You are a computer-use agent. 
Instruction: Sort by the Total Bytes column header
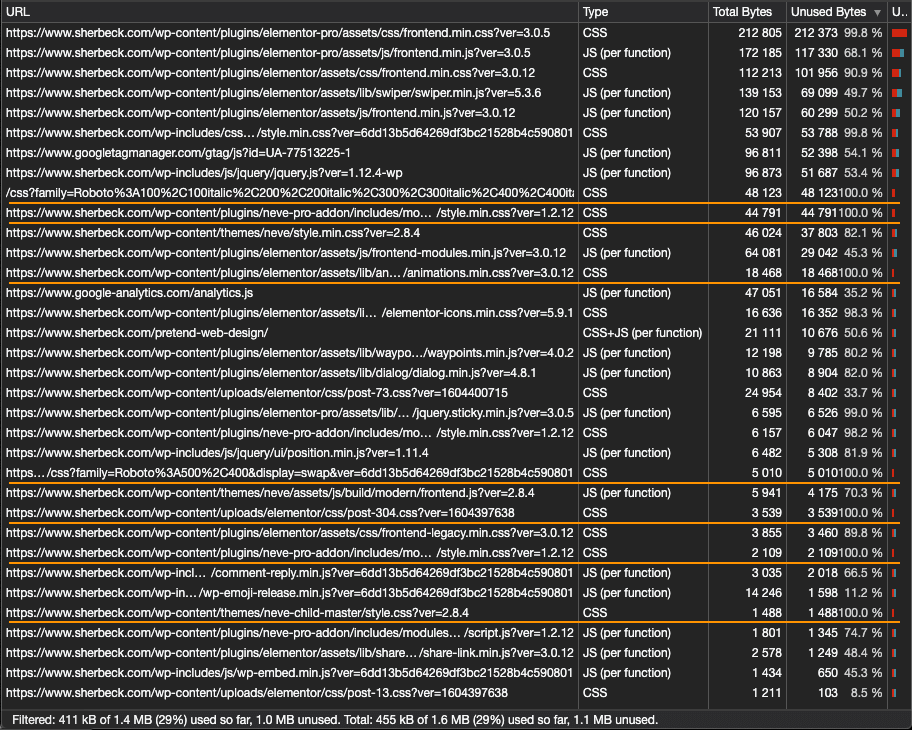[747, 12]
